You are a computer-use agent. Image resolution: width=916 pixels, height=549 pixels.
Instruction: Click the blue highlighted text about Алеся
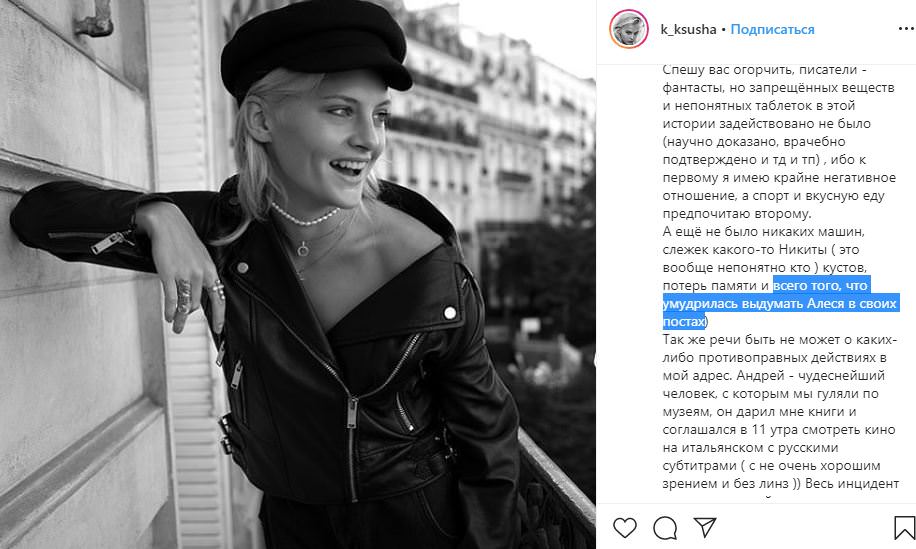(x=780, y=303)
